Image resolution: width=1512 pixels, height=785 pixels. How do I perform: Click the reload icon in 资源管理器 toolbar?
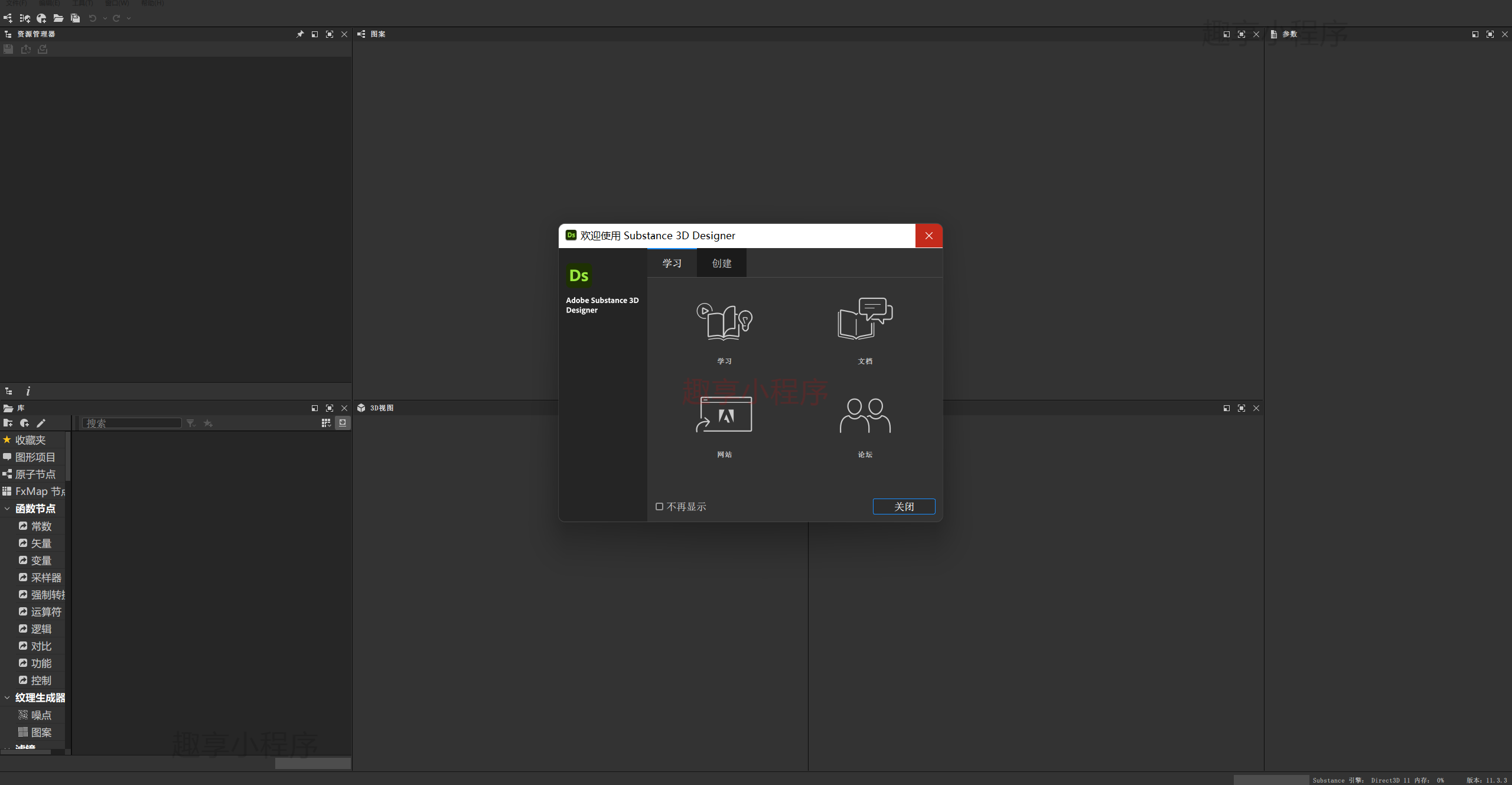43,49
